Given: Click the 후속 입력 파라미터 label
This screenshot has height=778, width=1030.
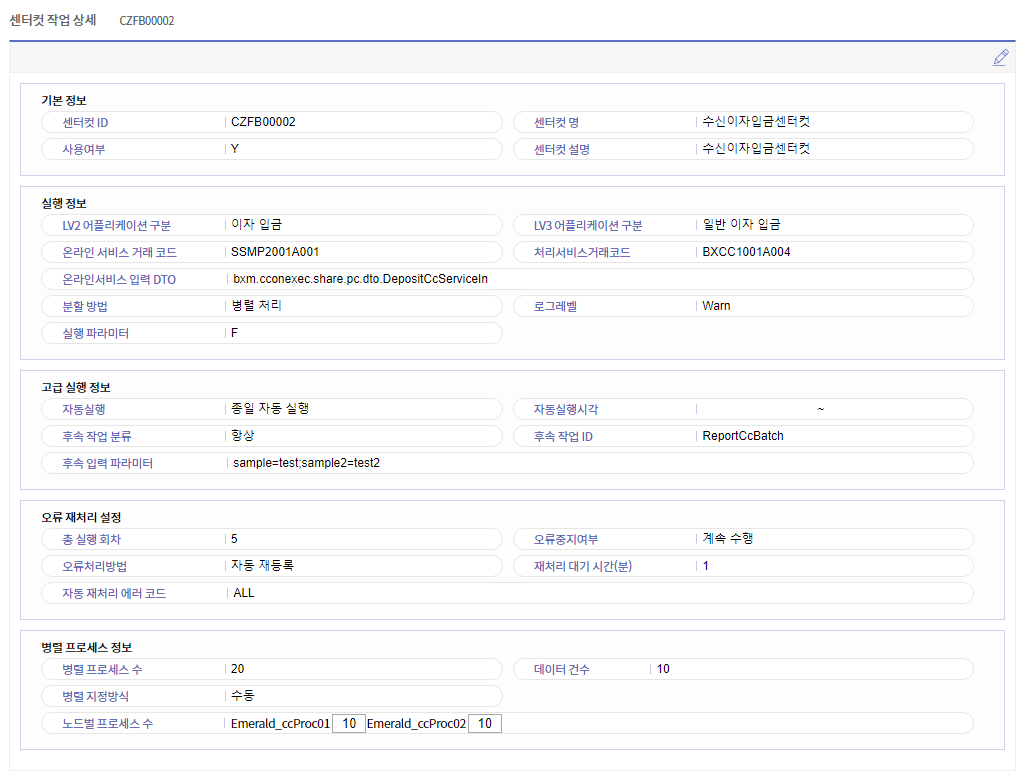Looking at the screenshot, I should coord(108,463).
